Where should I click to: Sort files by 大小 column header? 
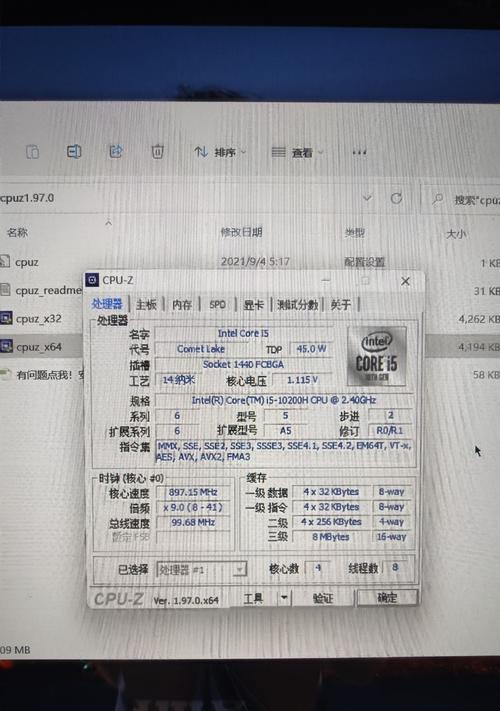coord(456,234)
